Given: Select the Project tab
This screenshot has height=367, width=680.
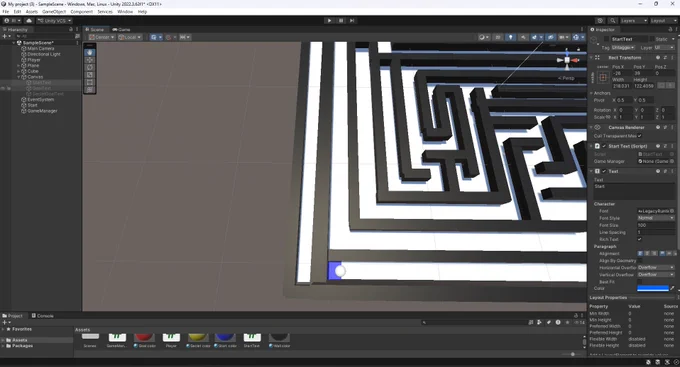Looking at the screenshot, I should (x=13, y=316).
